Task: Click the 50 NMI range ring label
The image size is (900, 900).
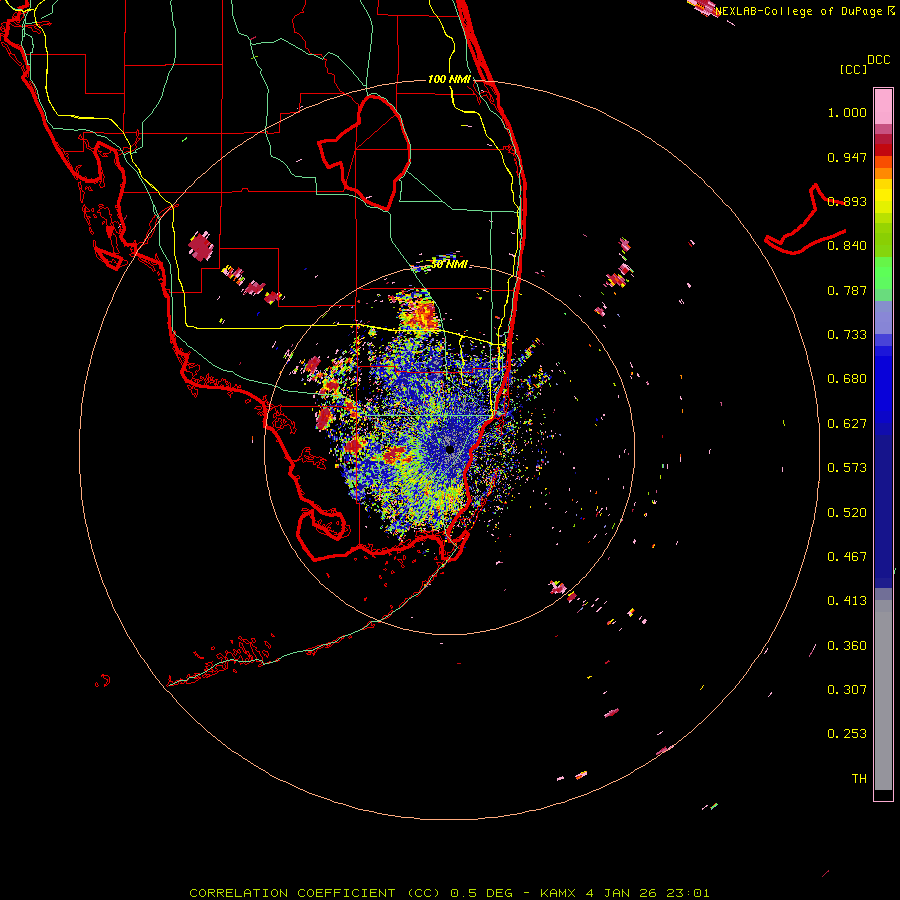Action: coord(449,264)
